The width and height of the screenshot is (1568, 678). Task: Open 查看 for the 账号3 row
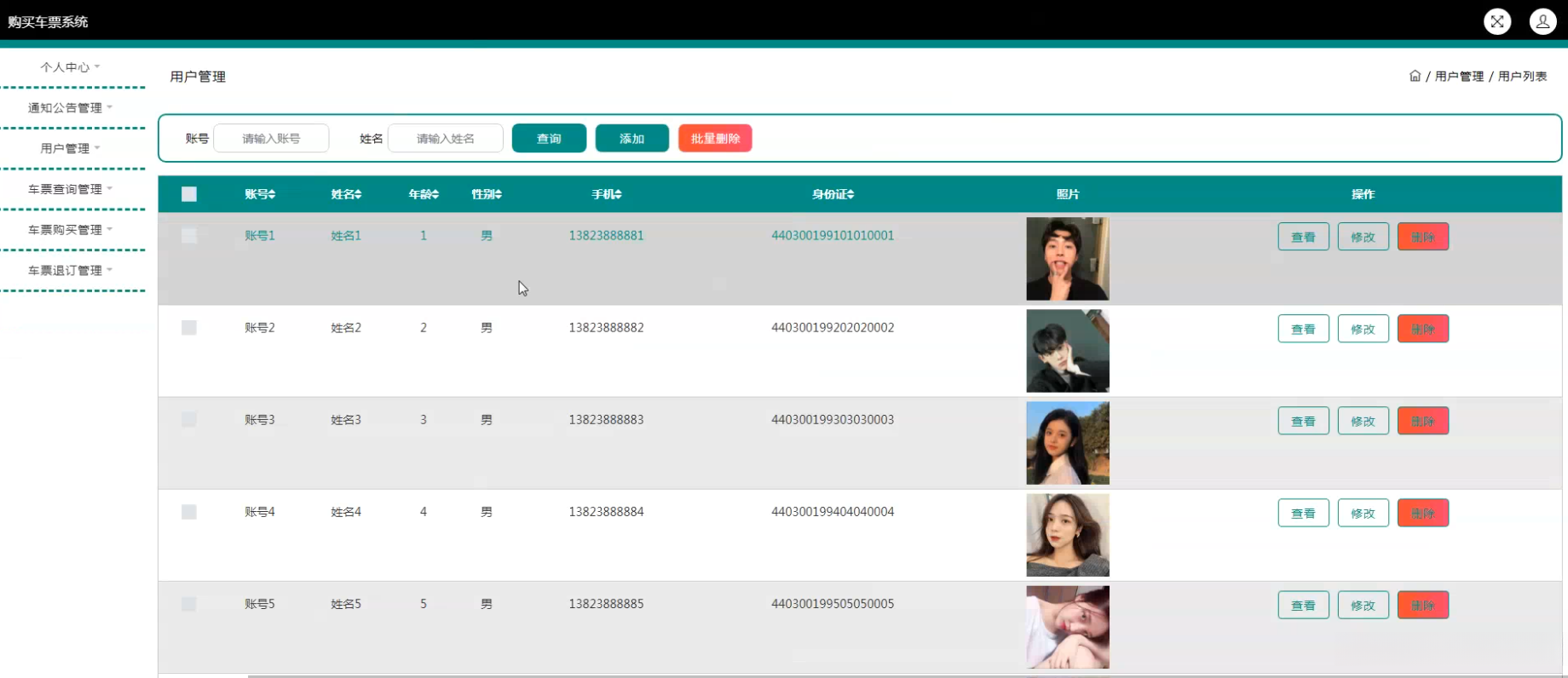pos(1303,421)
